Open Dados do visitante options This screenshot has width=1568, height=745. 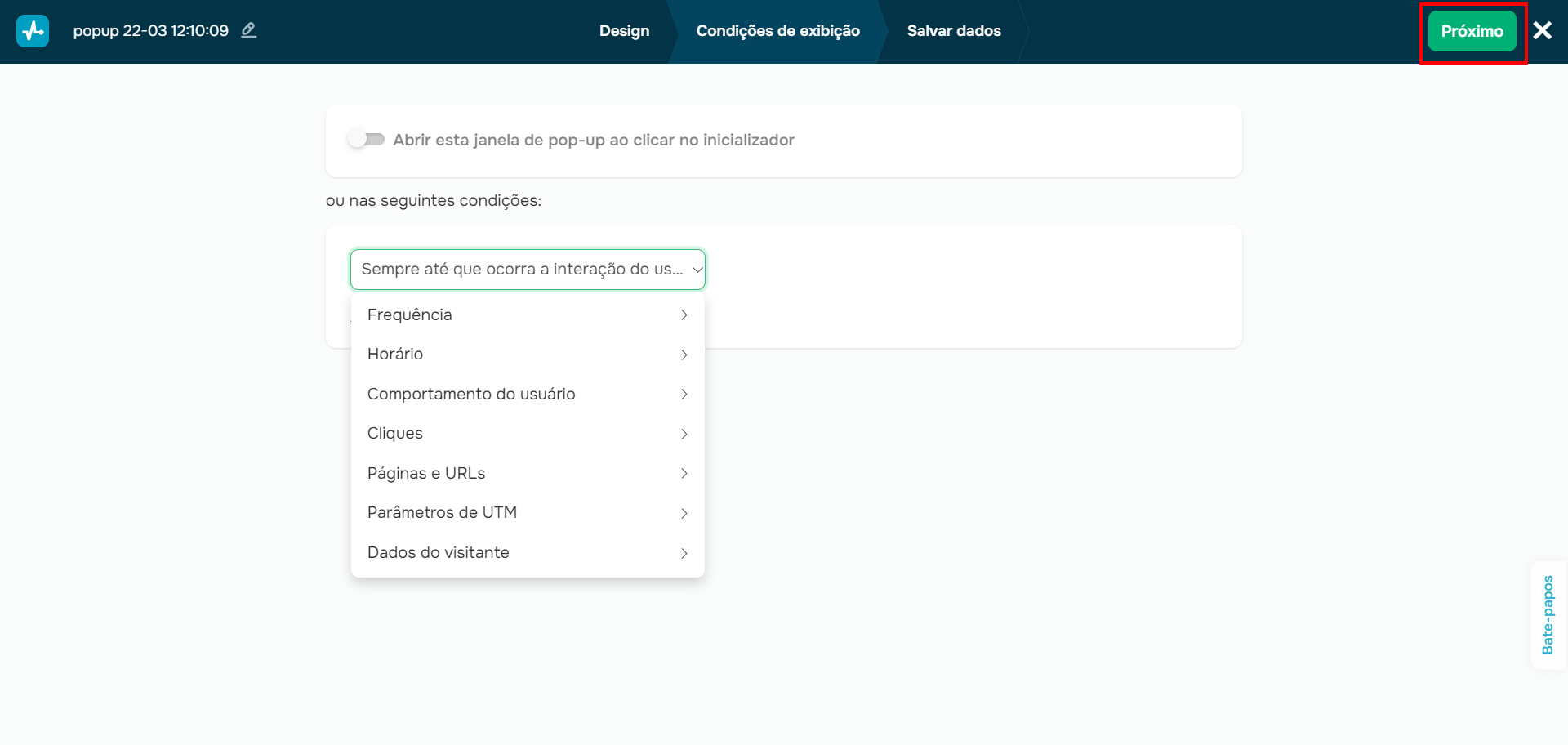pos(439,553)
